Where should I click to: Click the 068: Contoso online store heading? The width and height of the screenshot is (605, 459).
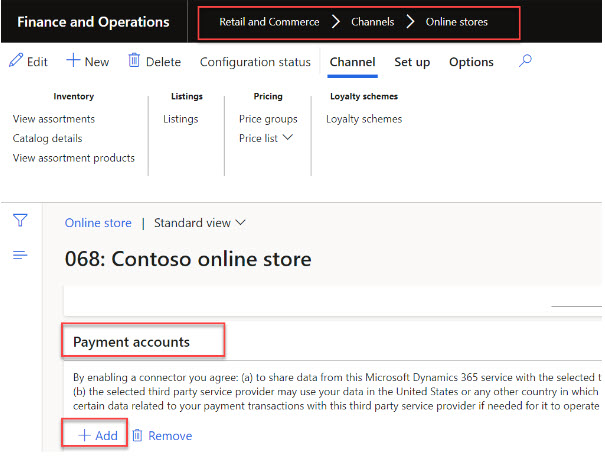pos(188,258)
